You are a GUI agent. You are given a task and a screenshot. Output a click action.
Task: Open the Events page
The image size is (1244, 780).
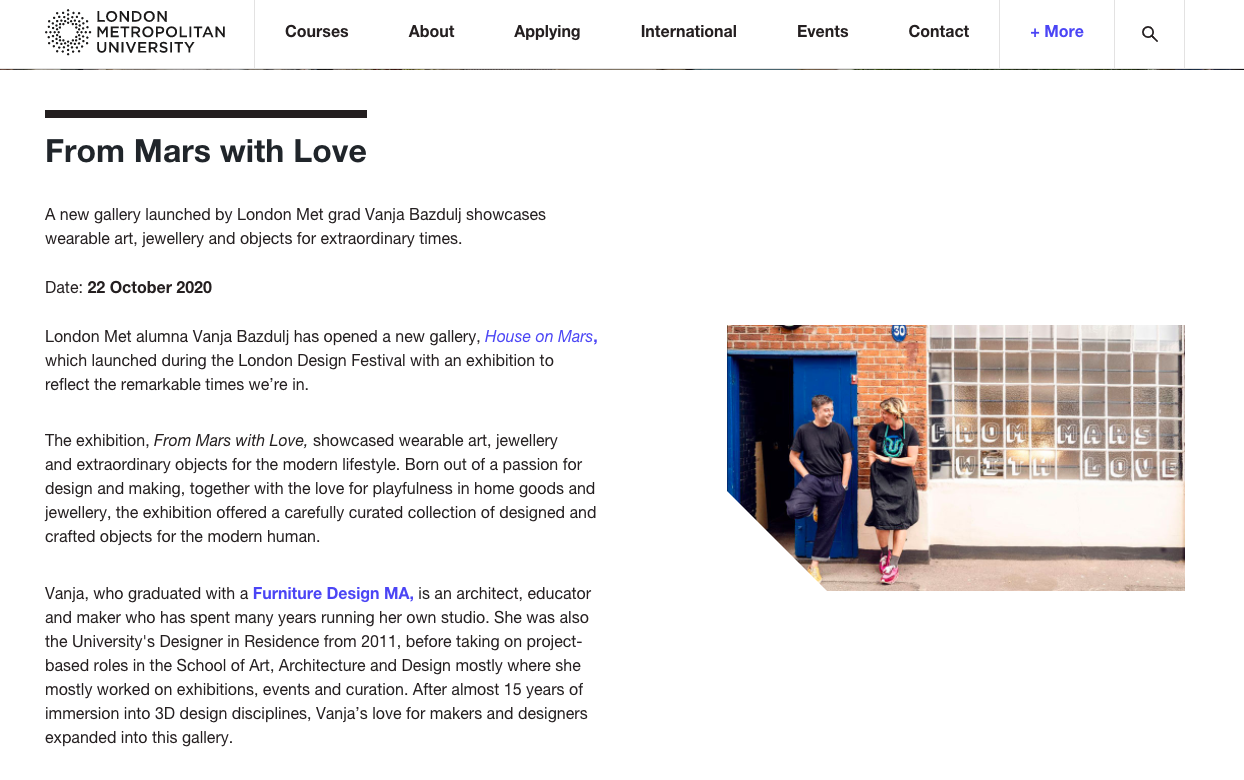click(x=823, y=32)
